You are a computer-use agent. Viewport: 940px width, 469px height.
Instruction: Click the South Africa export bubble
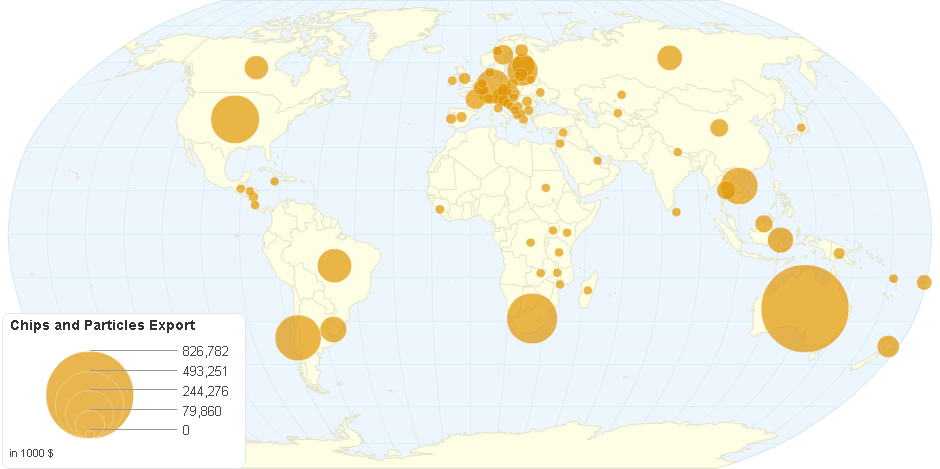click(532, 319)
